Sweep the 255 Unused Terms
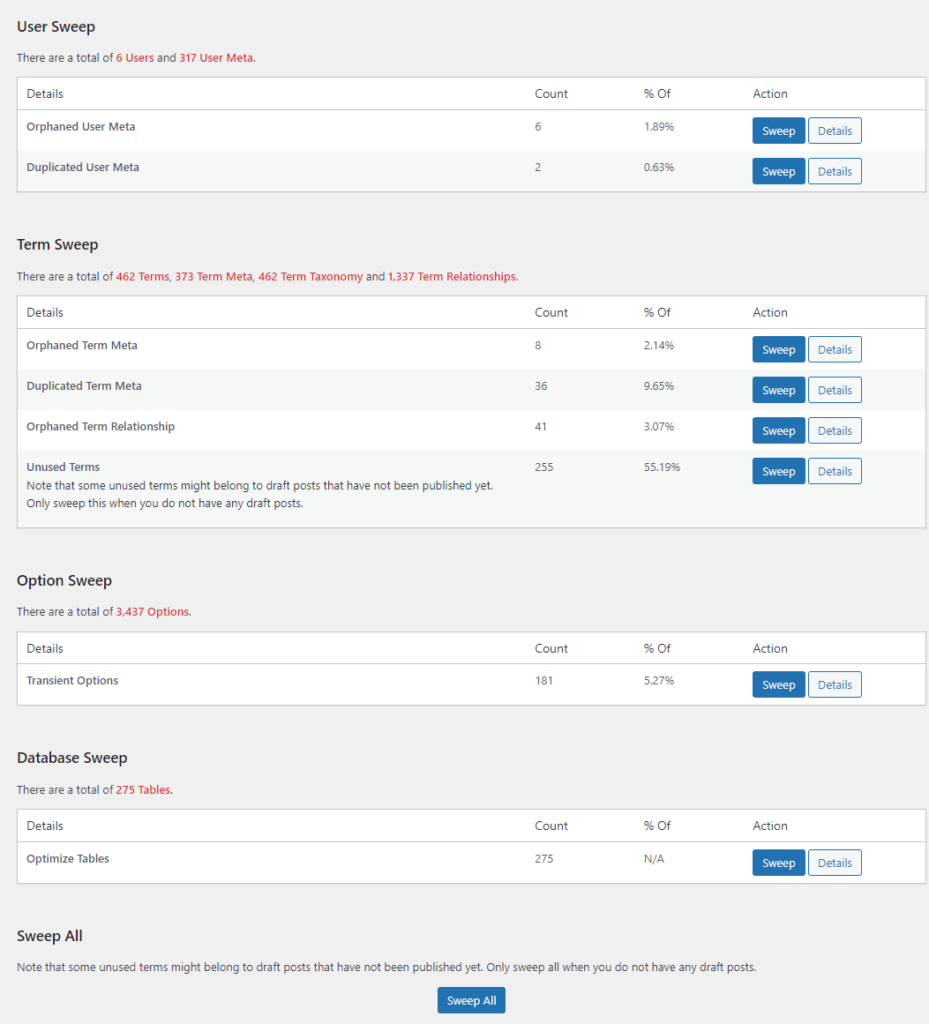The image size is (929, 1024). pos(778,470)
